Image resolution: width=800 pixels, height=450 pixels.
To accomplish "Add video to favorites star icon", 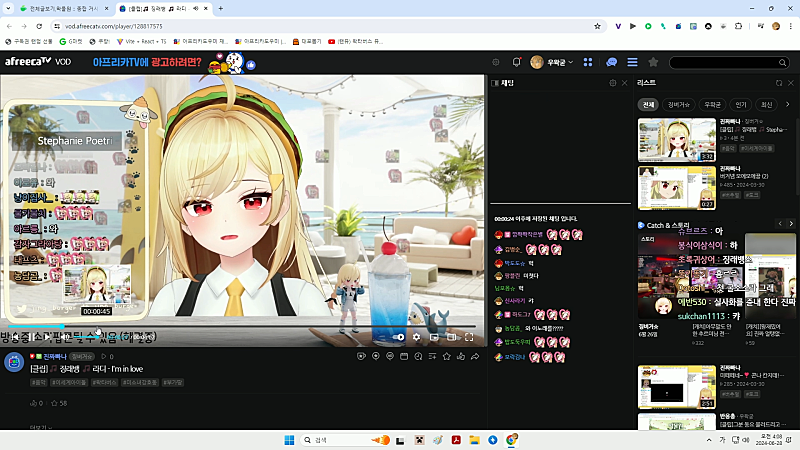I will pos(446,357).
